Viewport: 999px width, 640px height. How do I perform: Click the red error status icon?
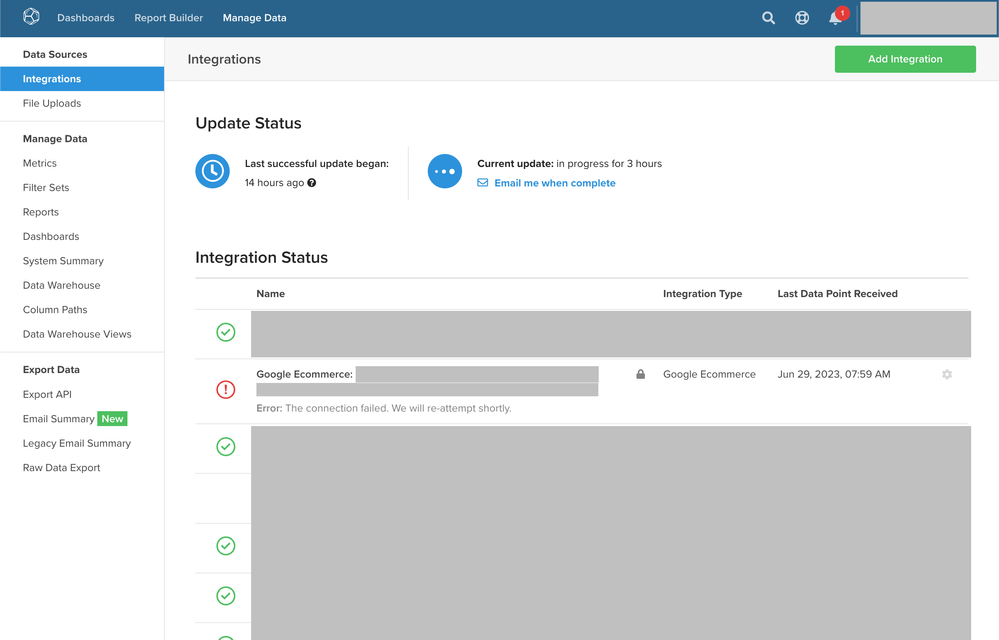[x=226, y=389]
